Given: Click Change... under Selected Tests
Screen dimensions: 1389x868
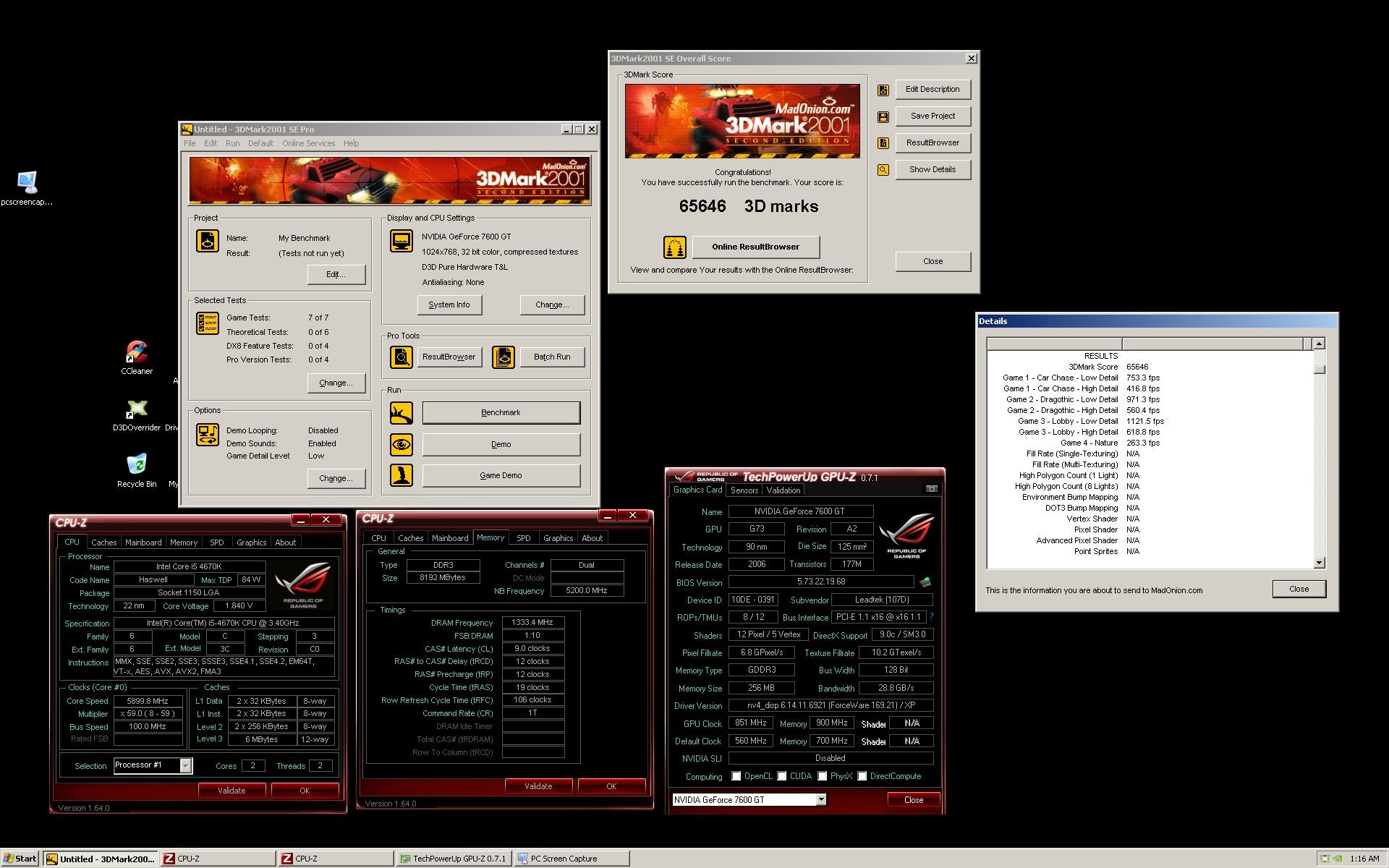Looking at the screenshot, I should 336,383.
